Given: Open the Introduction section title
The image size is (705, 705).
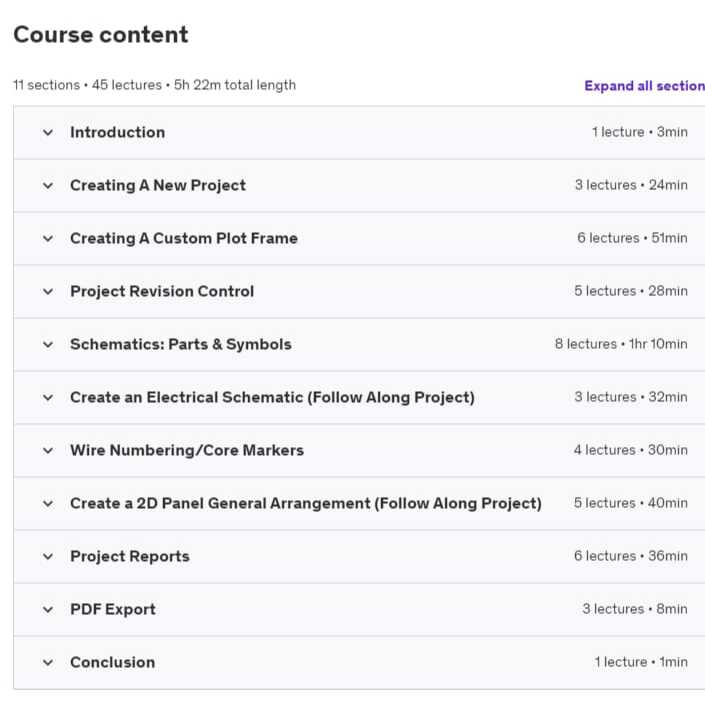Looking at the screenshot, I should point(117,132).
